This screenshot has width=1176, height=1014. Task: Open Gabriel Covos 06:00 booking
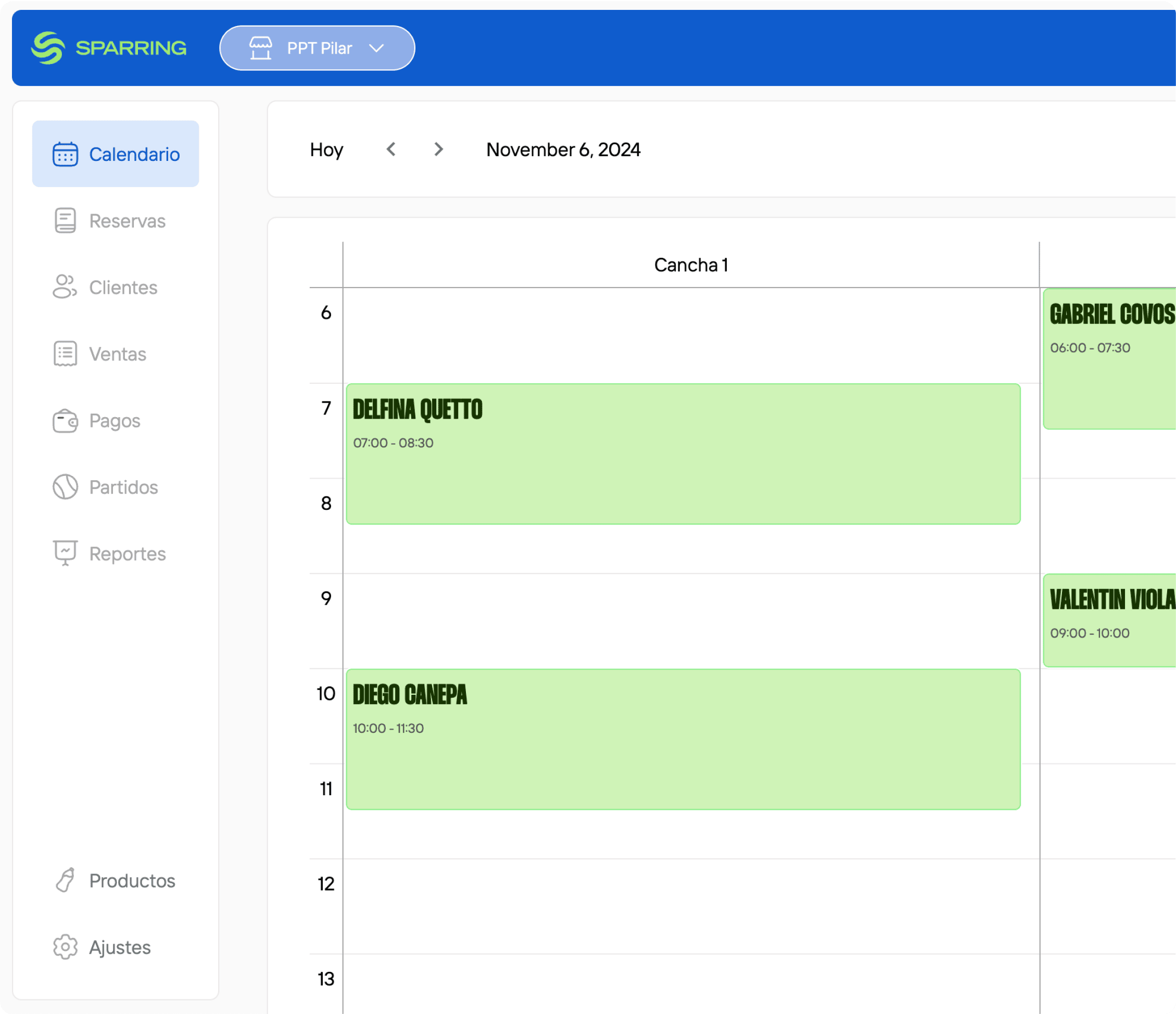1109,359
